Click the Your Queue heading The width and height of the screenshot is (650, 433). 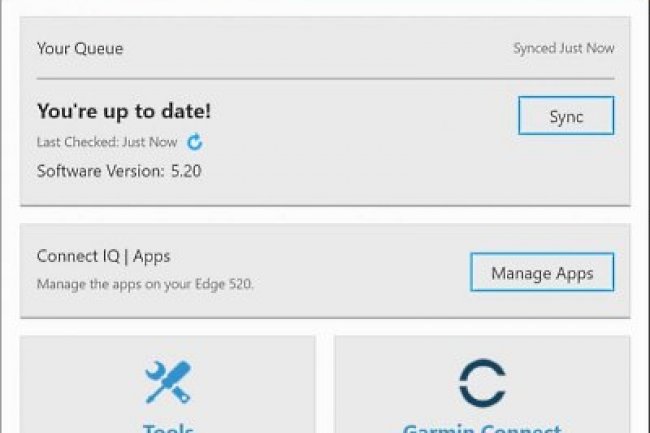click(x=79, y=48)
